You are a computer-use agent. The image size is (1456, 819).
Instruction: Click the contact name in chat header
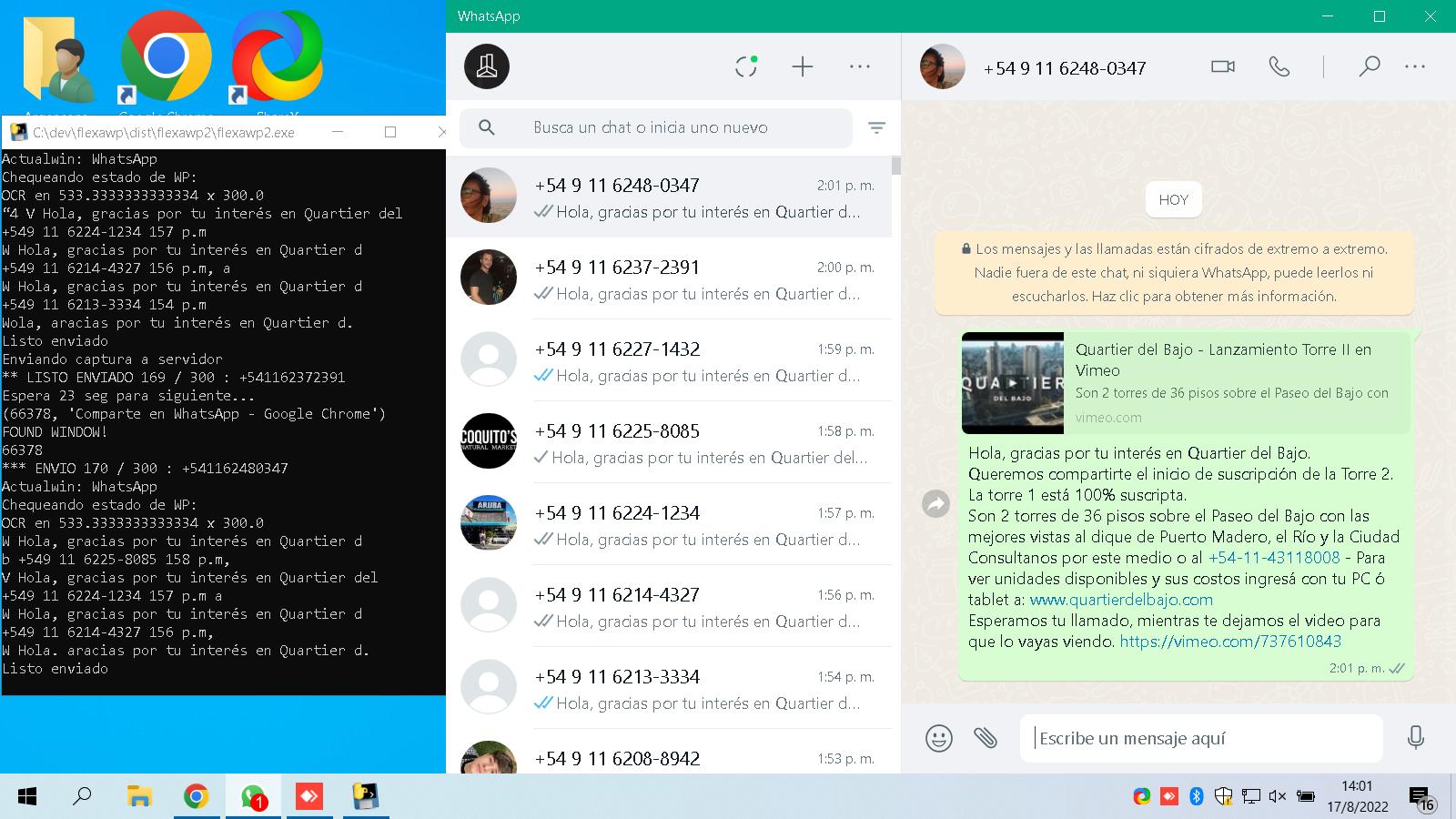tap(1065, 68)
